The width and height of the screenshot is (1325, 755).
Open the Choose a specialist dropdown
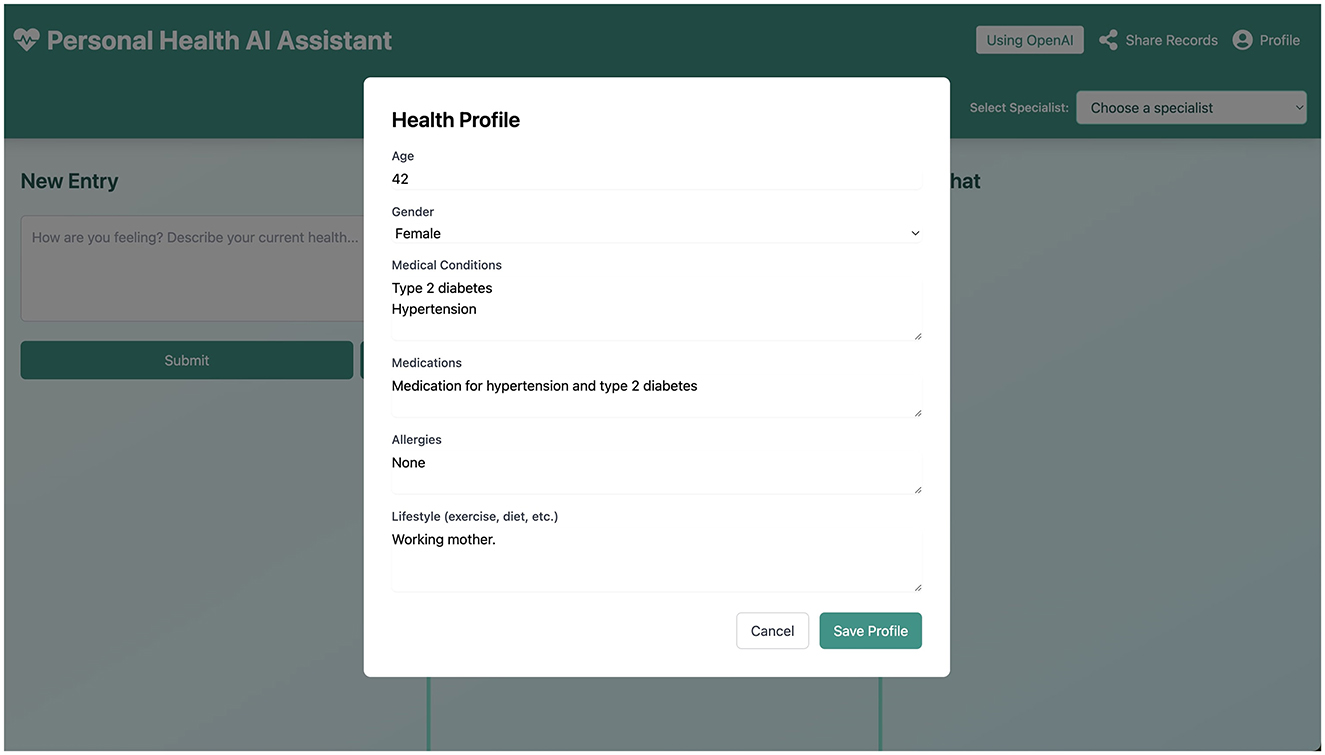coord(1191,107)
